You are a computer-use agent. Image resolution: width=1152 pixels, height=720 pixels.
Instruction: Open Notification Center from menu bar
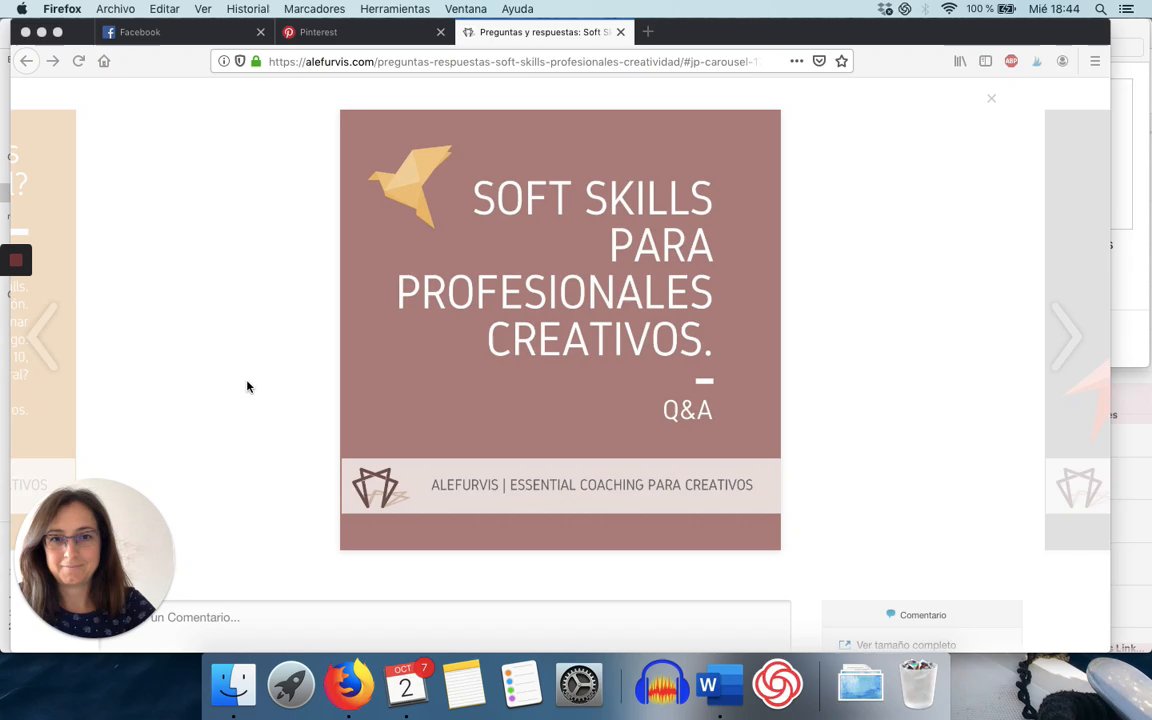click(1126, 9)
